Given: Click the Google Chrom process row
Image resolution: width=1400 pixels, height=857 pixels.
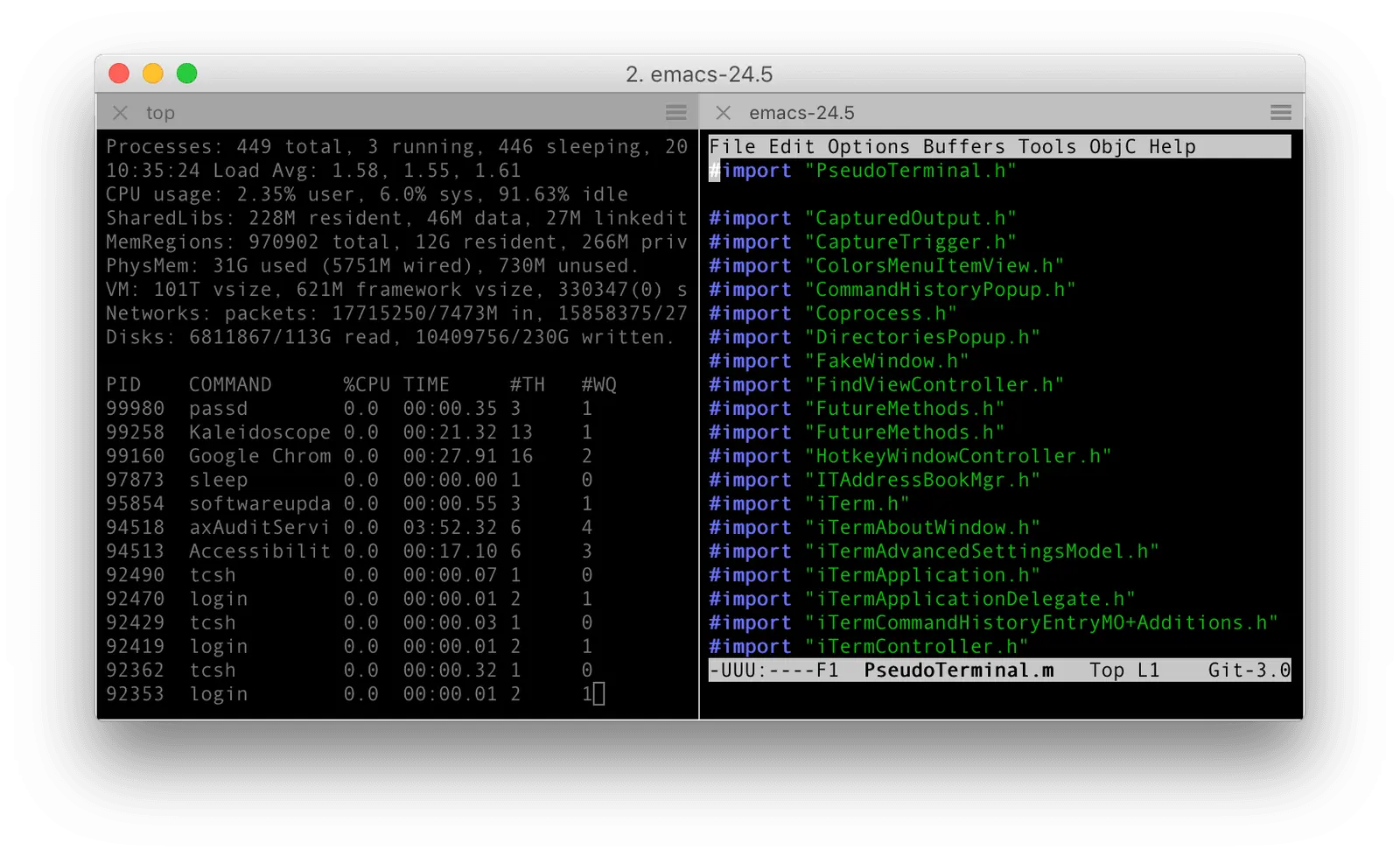Looking at the screenshot, I should 350,456.
